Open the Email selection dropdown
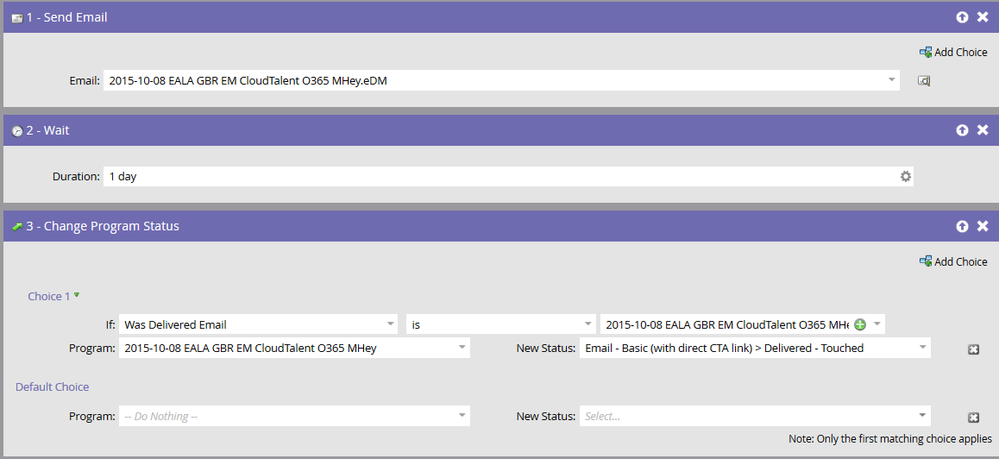 890,80
